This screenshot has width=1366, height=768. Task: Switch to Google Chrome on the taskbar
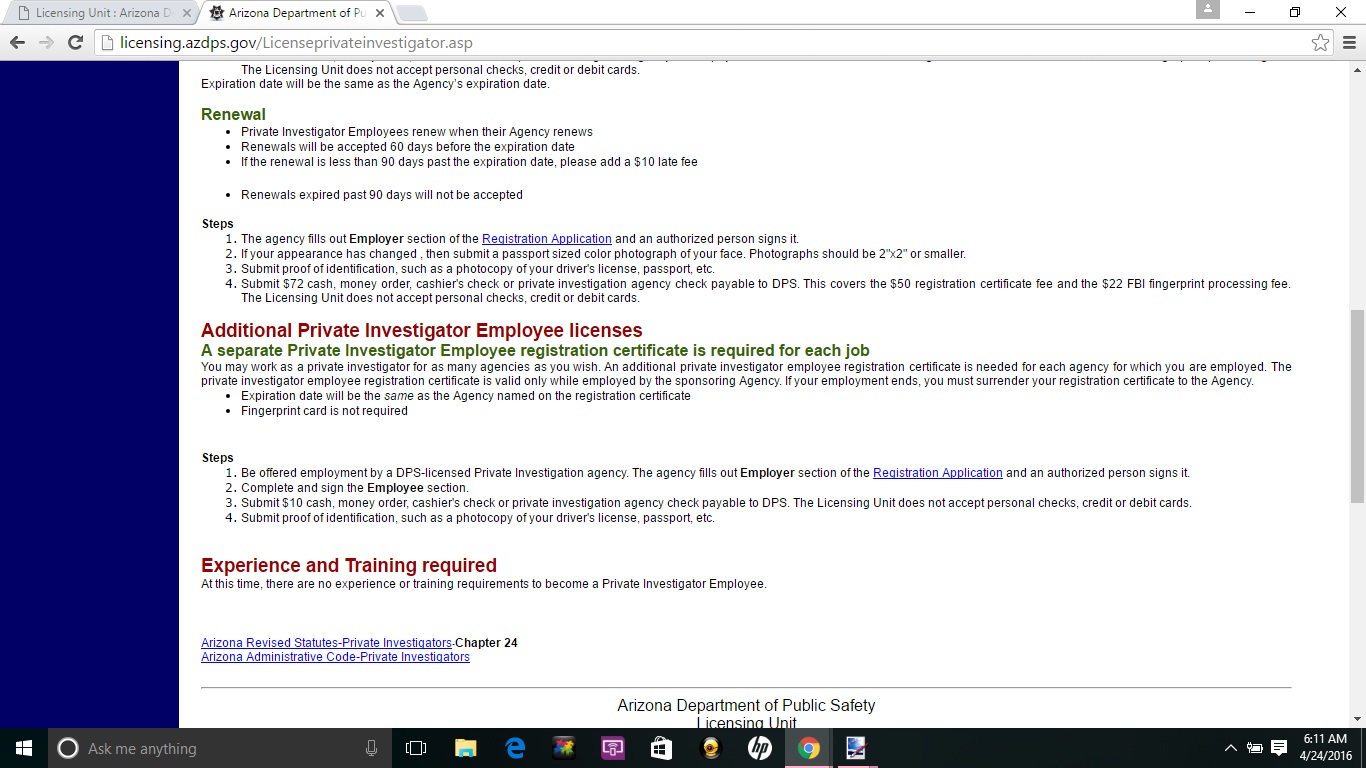coord(808,748)
